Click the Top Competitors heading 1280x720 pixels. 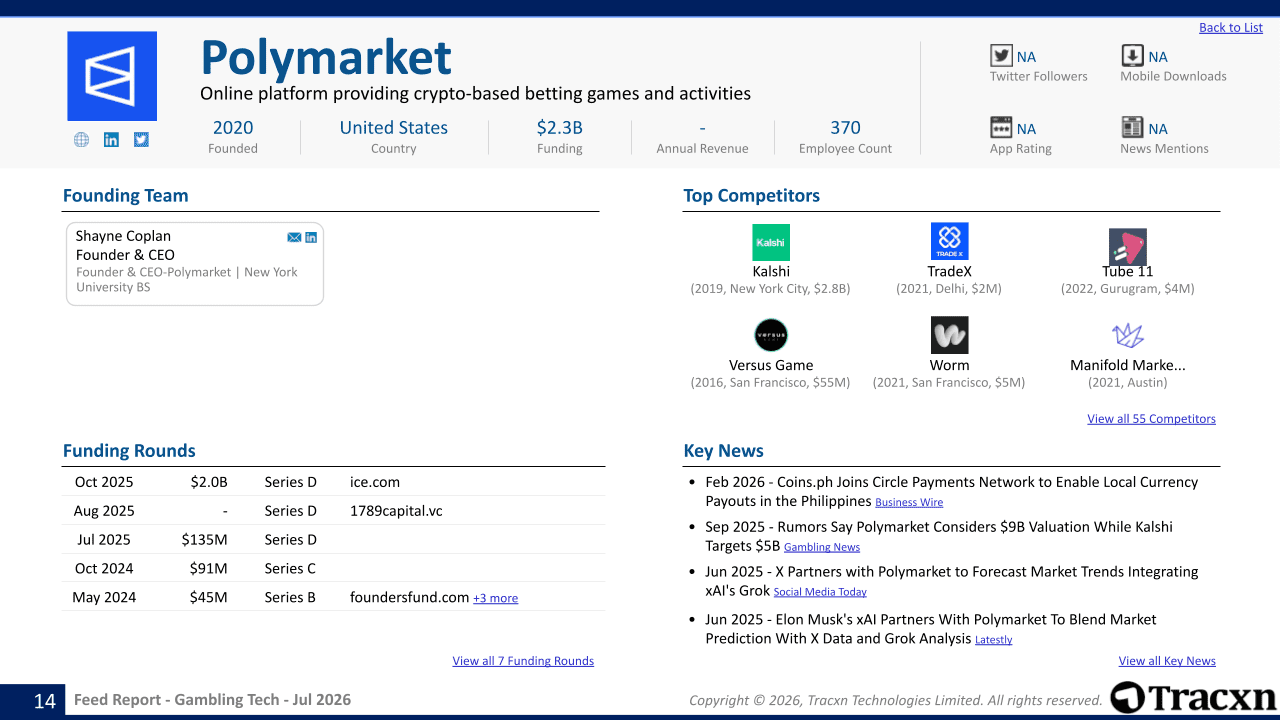(752, 196)
